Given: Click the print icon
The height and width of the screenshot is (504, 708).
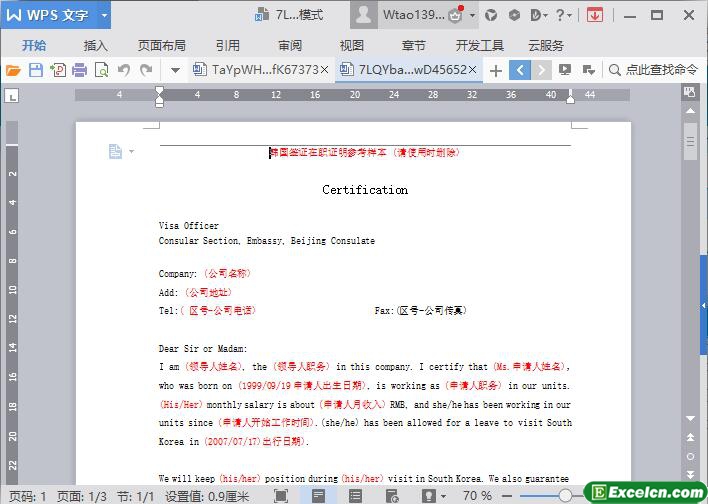Looking at the screenshot, I should tap(79, 70).
